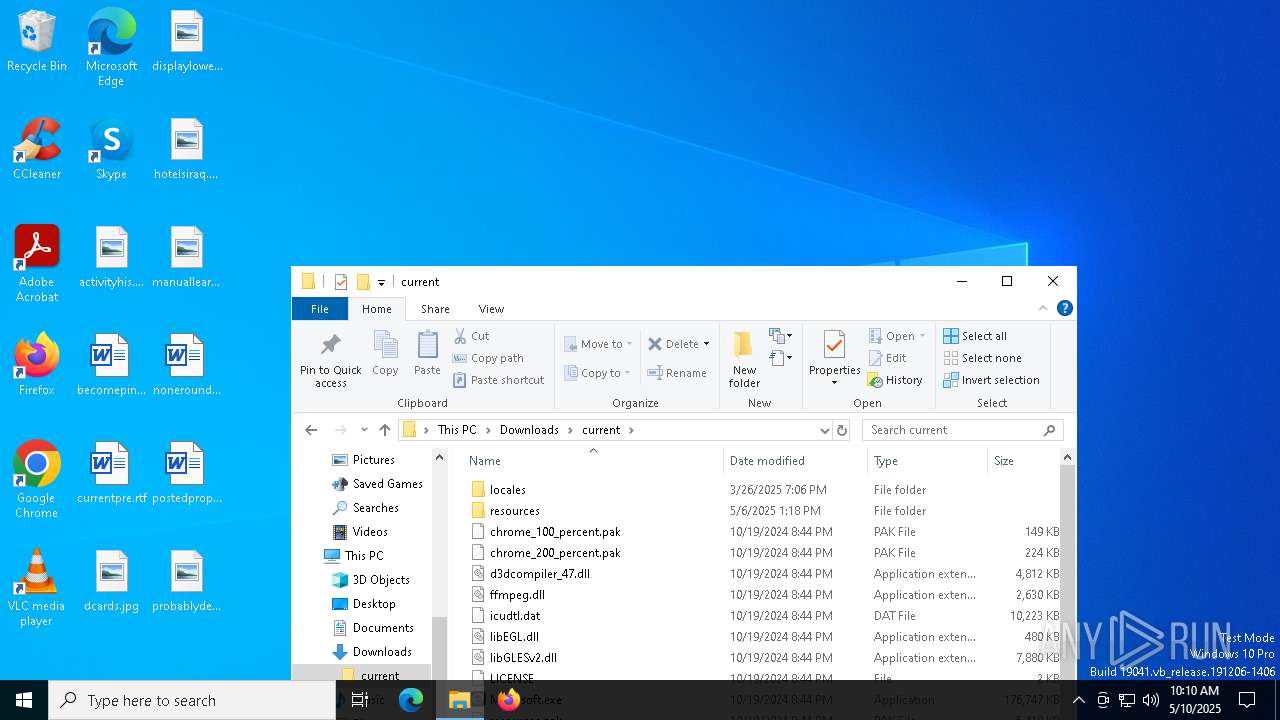Open the Action Center notifications icon
Screen dimensions: 1280x720
click(x=1247, y=700)
